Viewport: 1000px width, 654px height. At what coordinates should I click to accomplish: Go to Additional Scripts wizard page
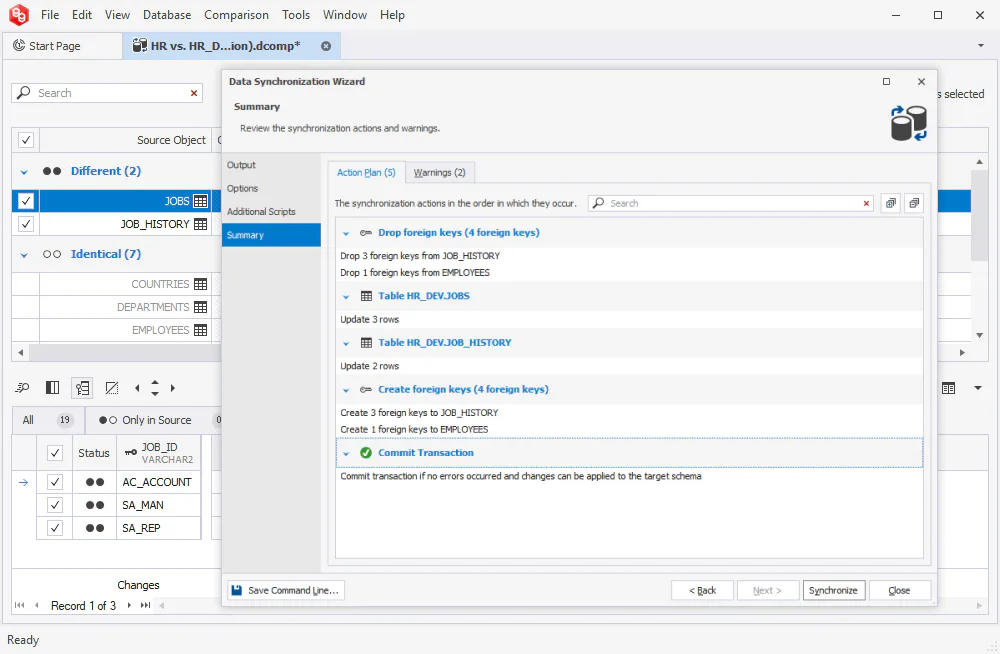[271, 211]
